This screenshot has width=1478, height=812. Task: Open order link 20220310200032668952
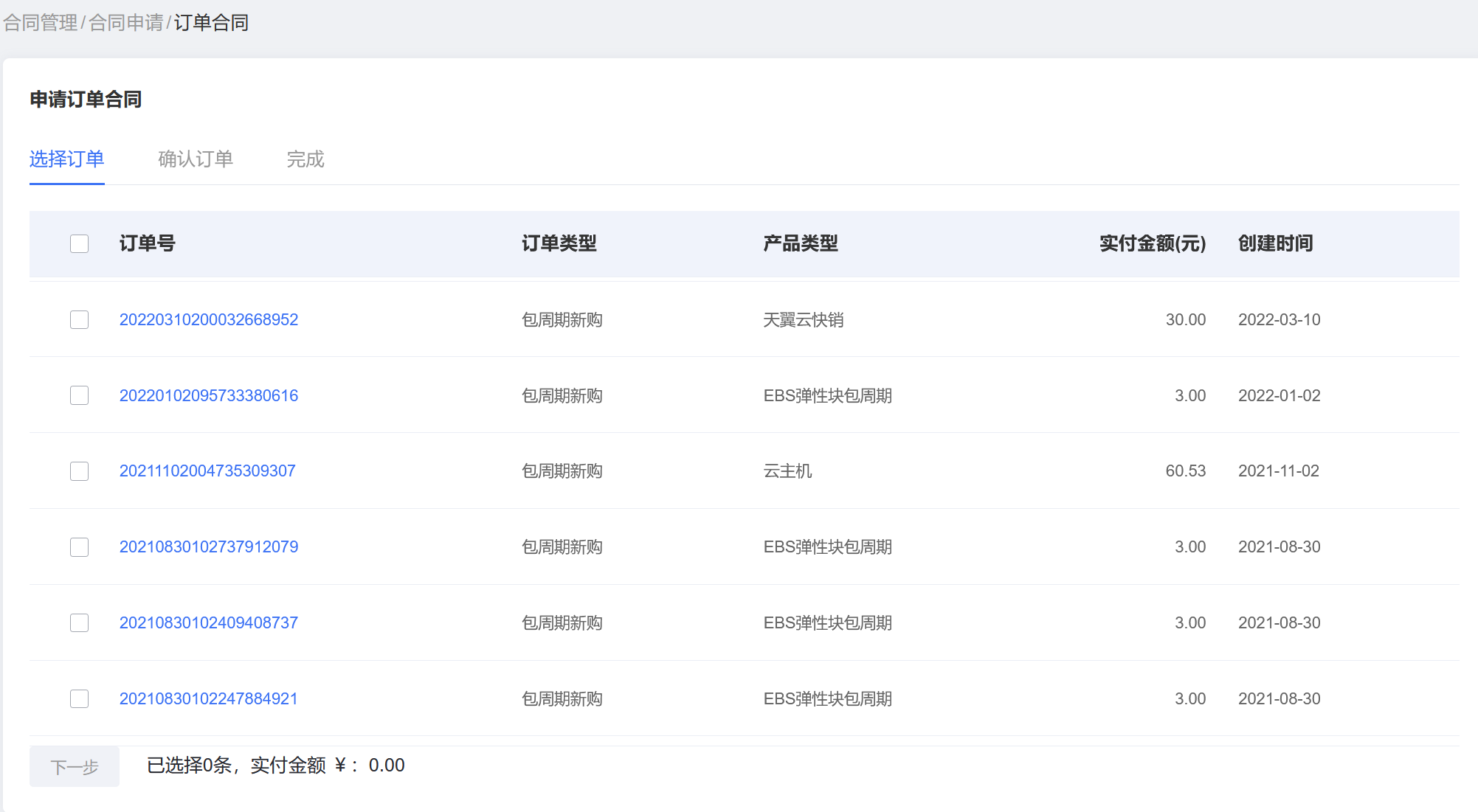pyautogui.click(x=208, y=319)
